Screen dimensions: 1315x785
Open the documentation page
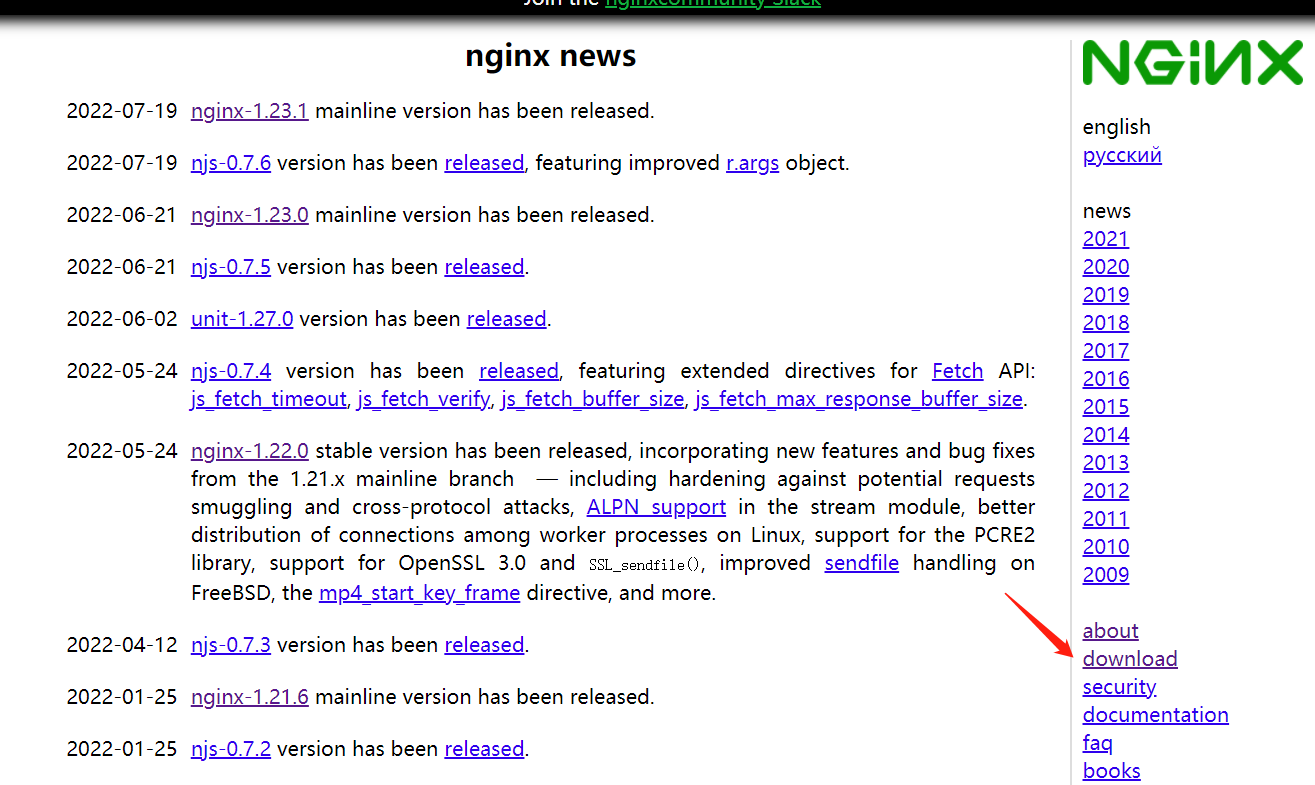tap(1155, 715)
